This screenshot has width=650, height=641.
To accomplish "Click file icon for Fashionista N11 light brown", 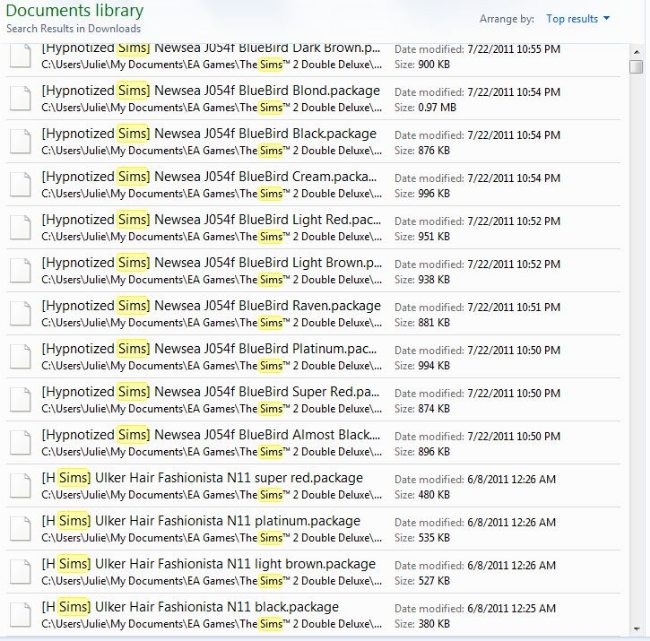I will [x=21, y=573].
